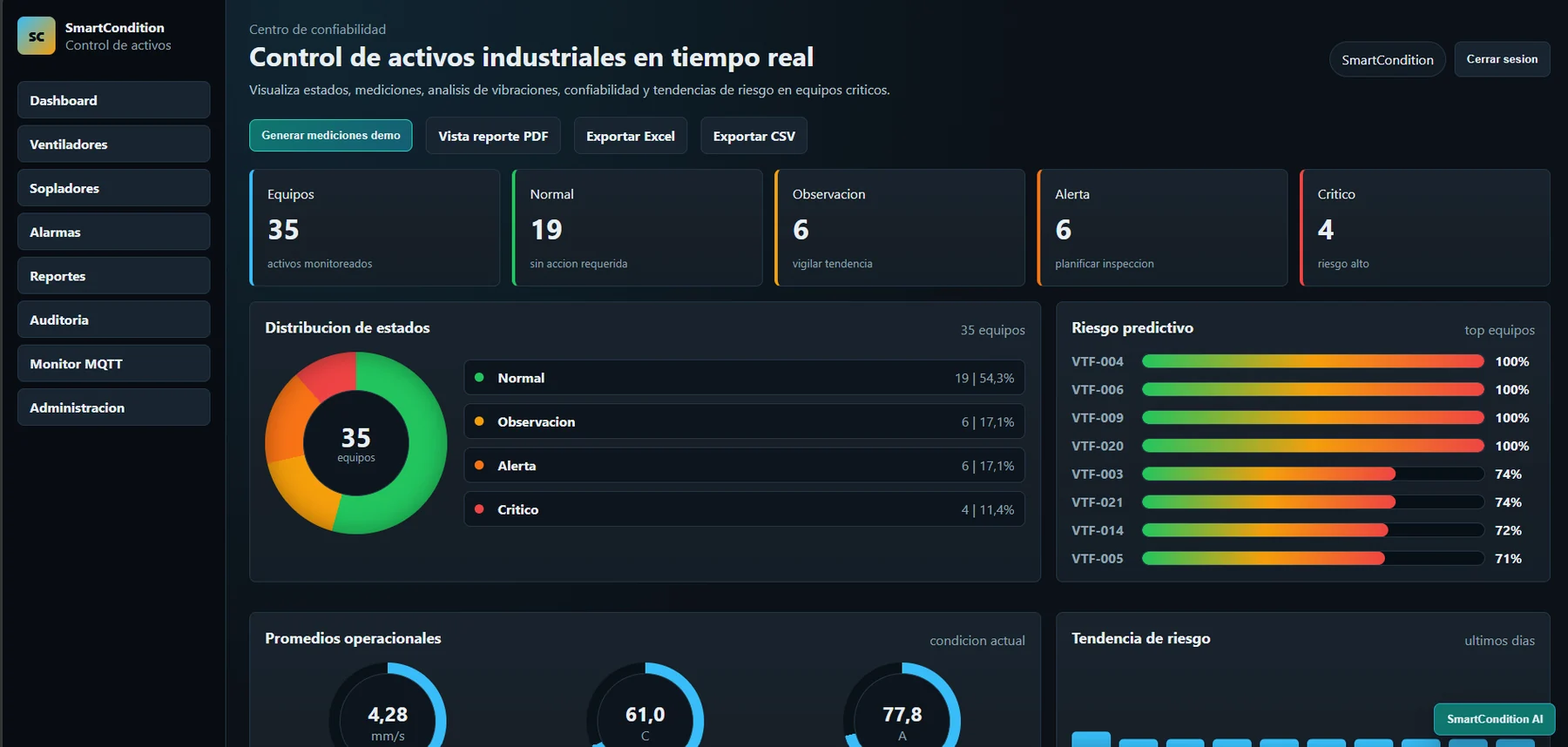This screenshot has height=747, width=1568.
Task: Open Reportes from the sidebar
Action: pos(113,276)
